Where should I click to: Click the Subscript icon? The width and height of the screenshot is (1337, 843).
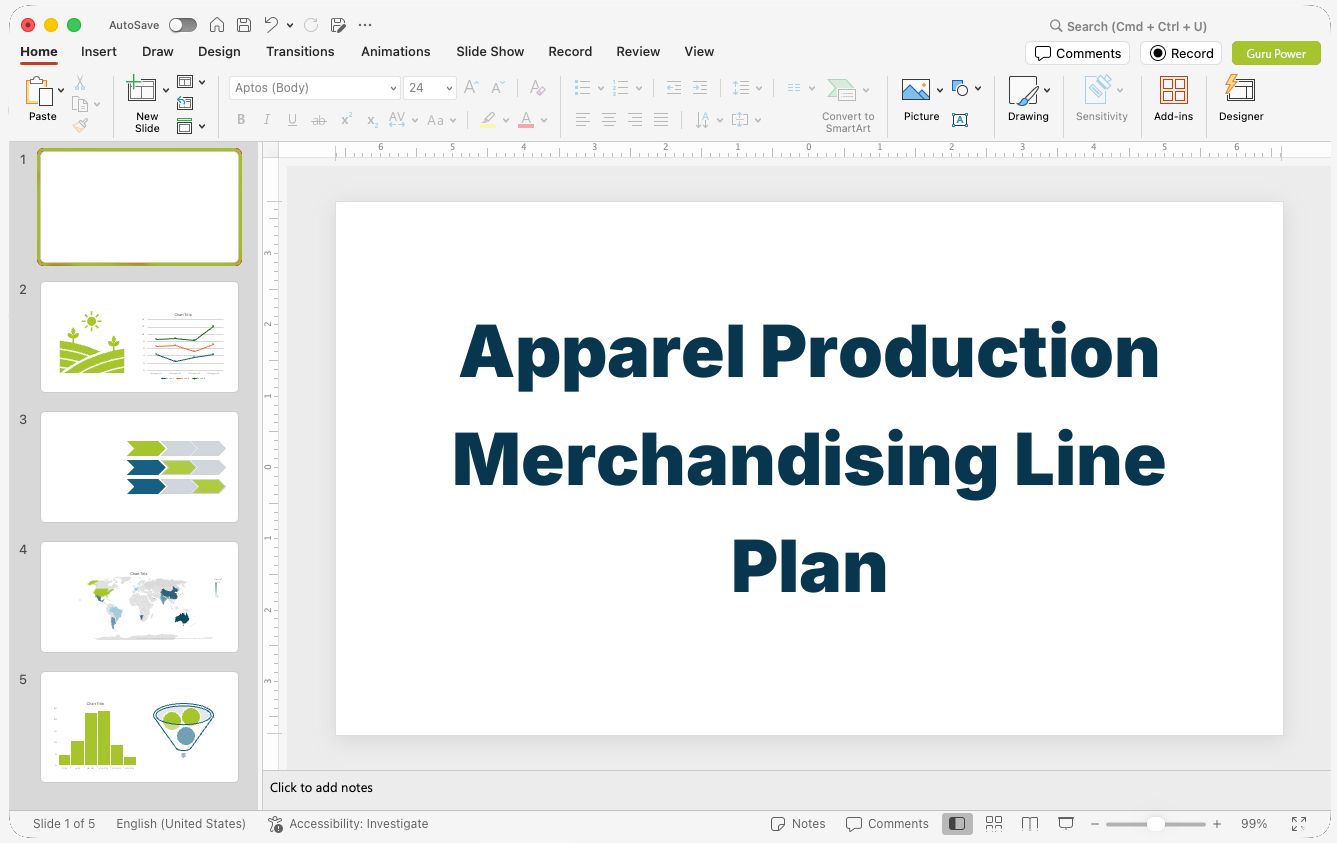click(x=372, y=120)
